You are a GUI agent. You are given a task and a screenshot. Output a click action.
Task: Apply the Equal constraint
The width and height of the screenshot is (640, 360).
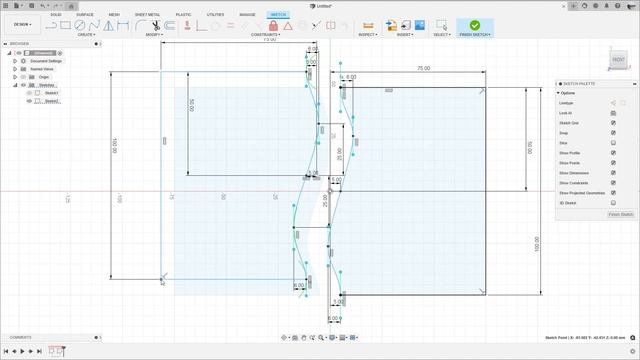point(231,25)
